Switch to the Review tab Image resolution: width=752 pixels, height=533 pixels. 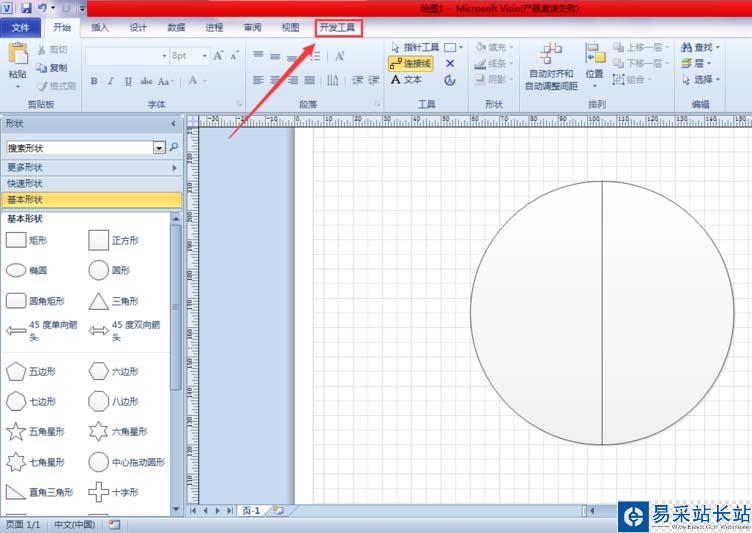253,27
